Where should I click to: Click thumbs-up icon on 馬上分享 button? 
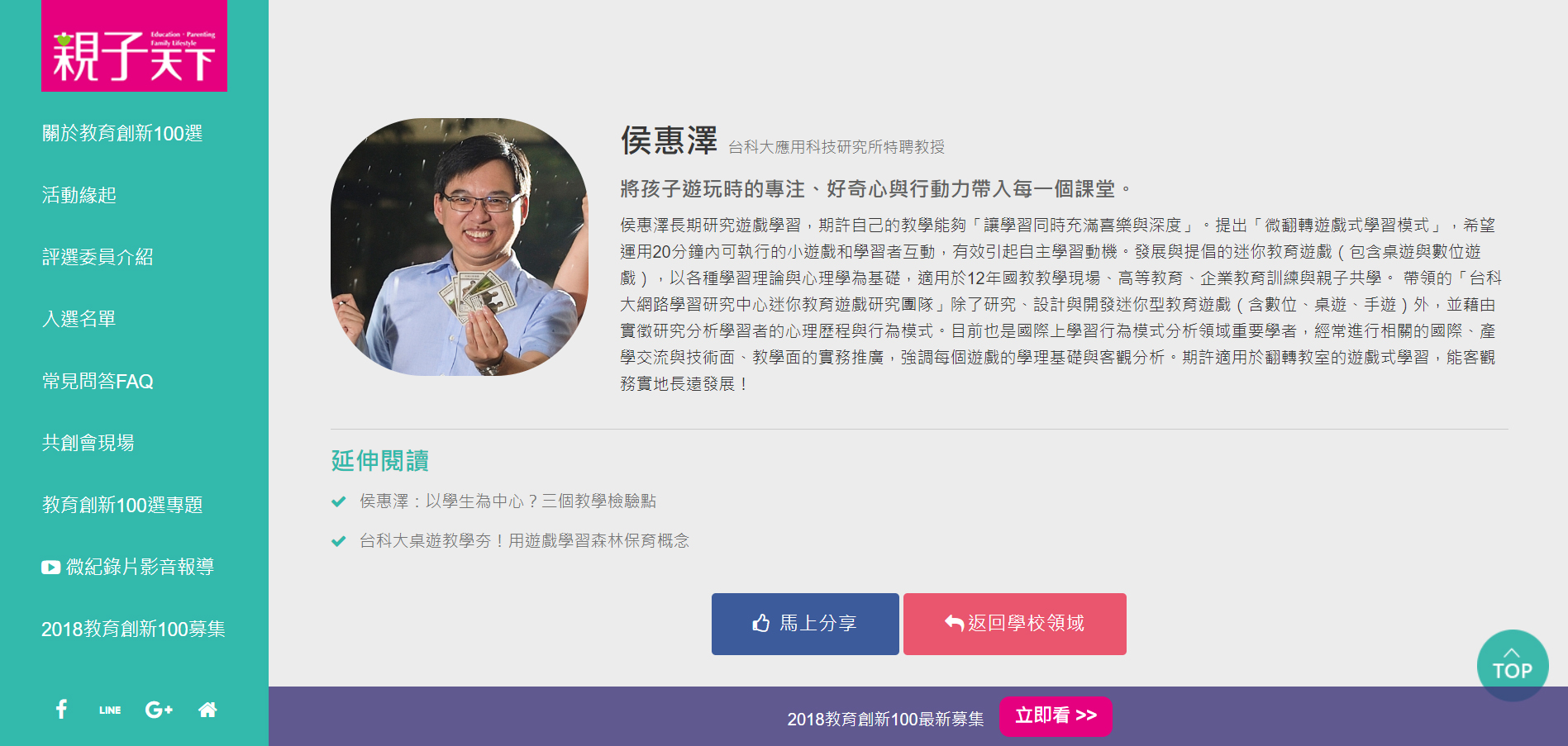tap(761, 623)
